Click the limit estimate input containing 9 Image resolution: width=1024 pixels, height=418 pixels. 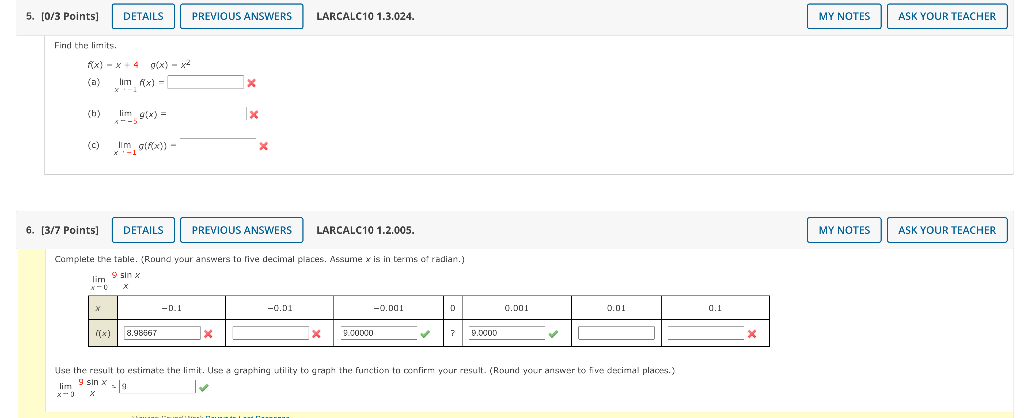click(x=157, y=387)
